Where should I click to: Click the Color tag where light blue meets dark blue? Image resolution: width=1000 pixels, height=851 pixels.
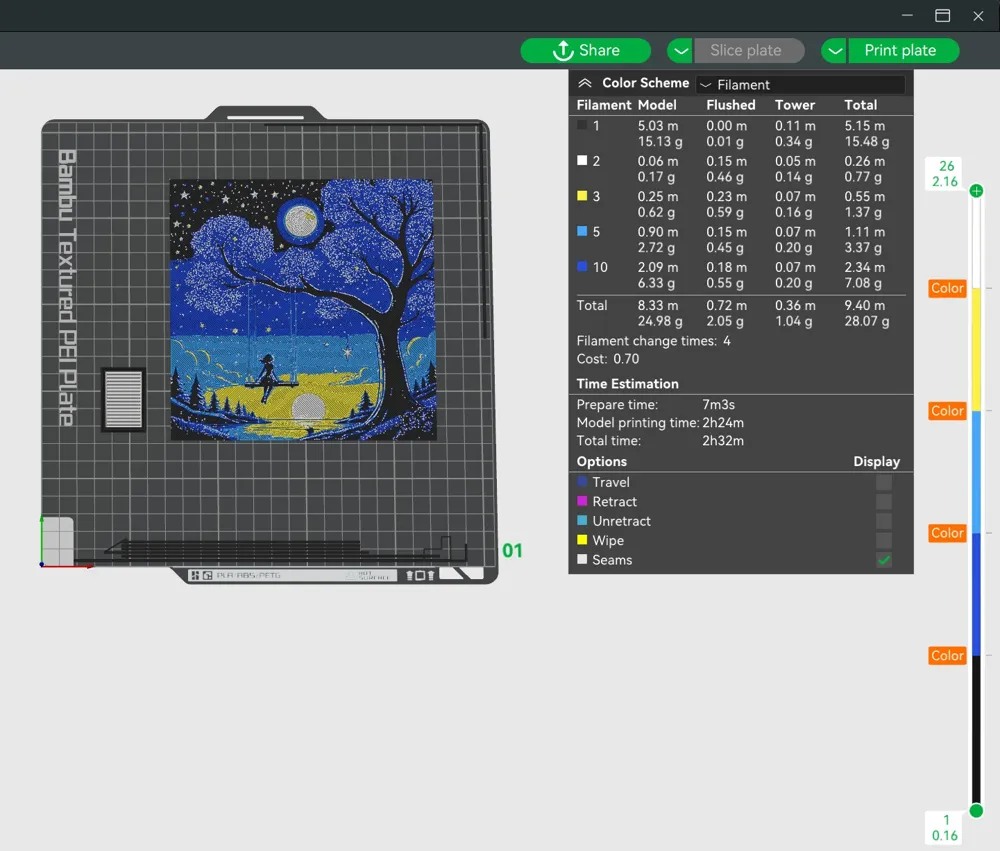[947, 533]
